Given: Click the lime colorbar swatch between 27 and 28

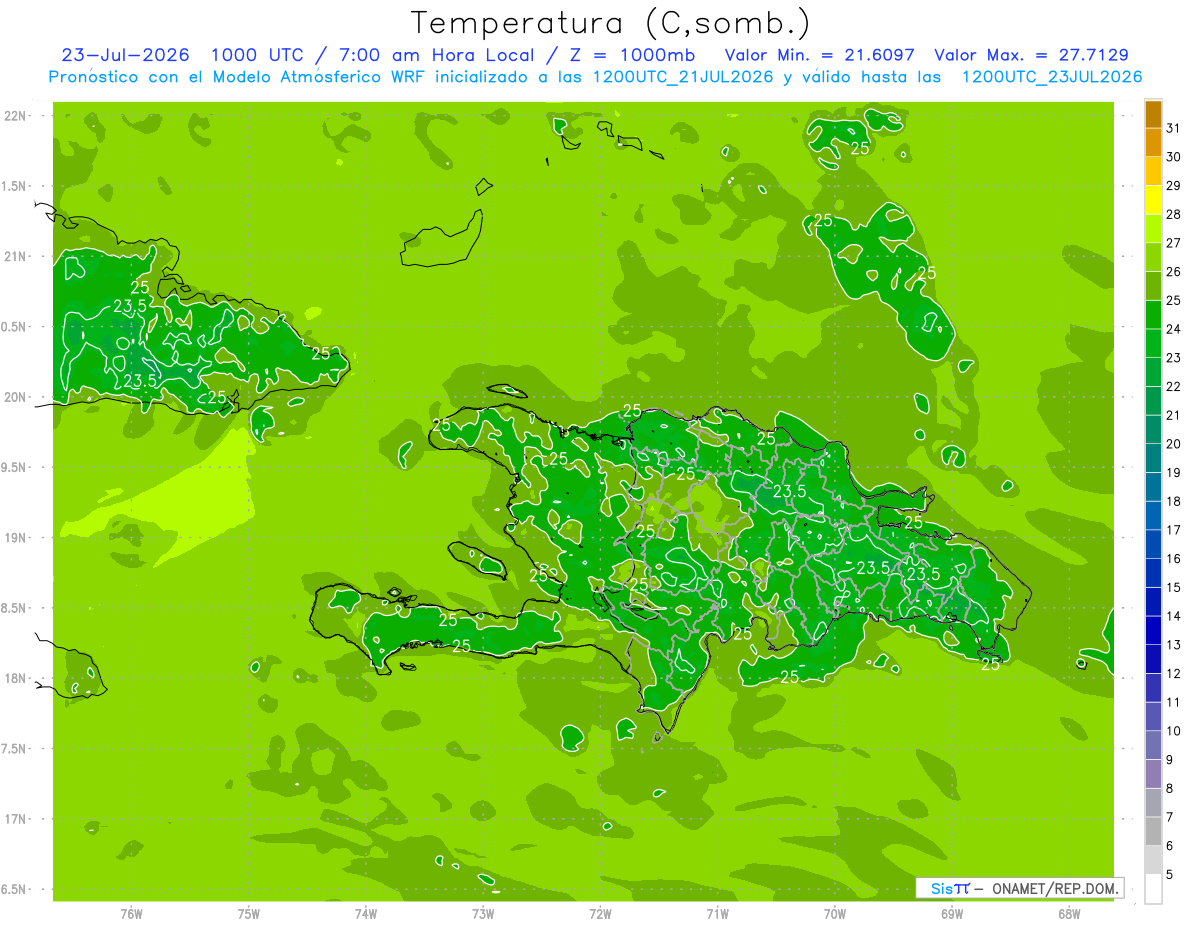Looking at the screenshot, I should tap(1153, 229).
